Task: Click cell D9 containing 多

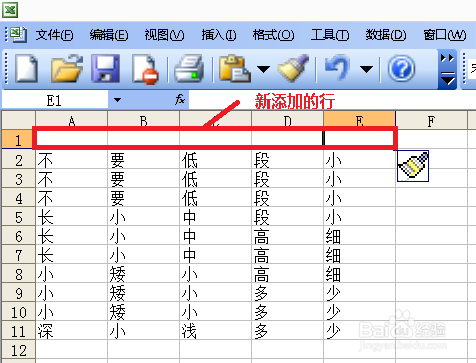Action: (x=287, y=293)
